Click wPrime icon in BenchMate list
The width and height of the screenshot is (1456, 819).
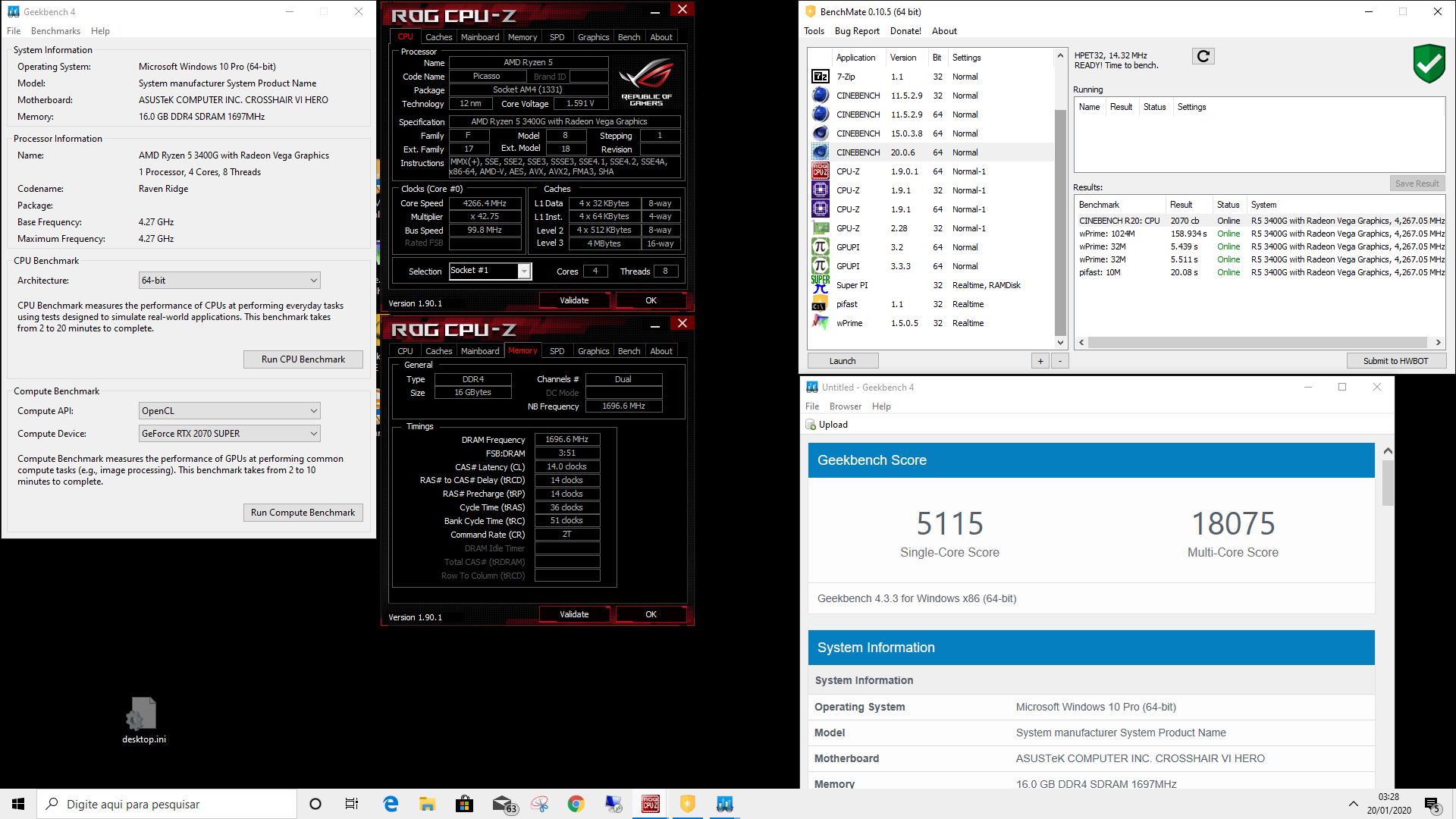point(820,323)
